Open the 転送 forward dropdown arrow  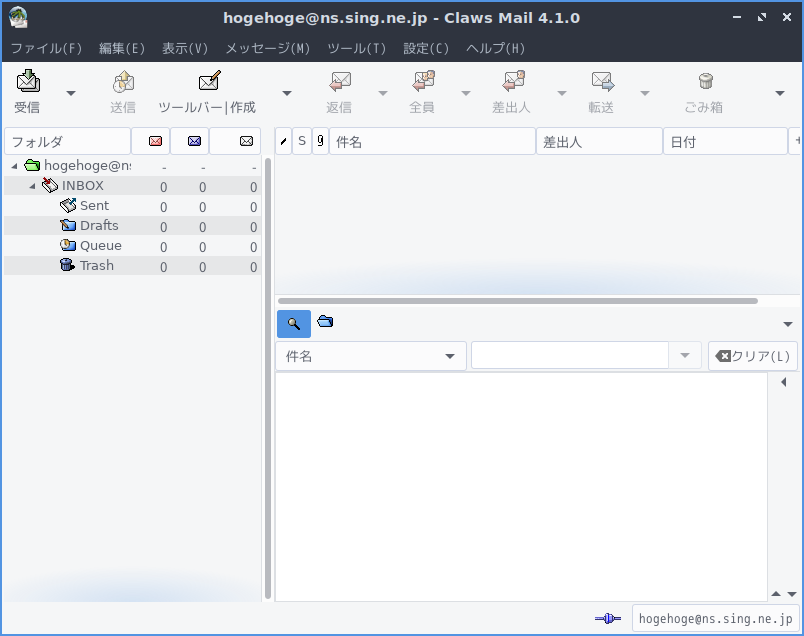coord(645,93)
